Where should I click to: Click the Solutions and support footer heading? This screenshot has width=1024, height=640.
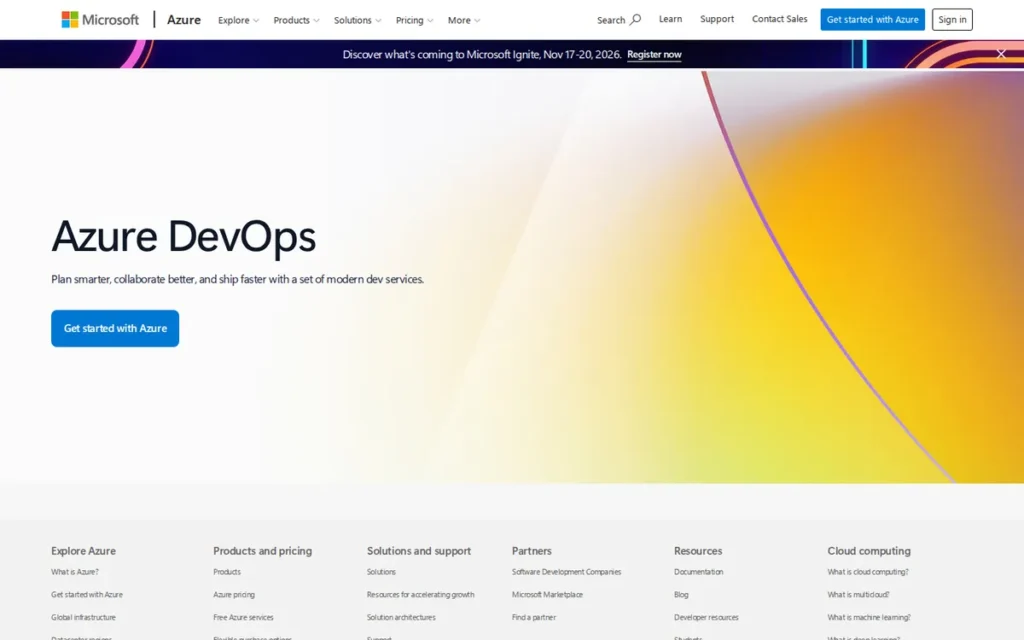(x=419, y=551)
